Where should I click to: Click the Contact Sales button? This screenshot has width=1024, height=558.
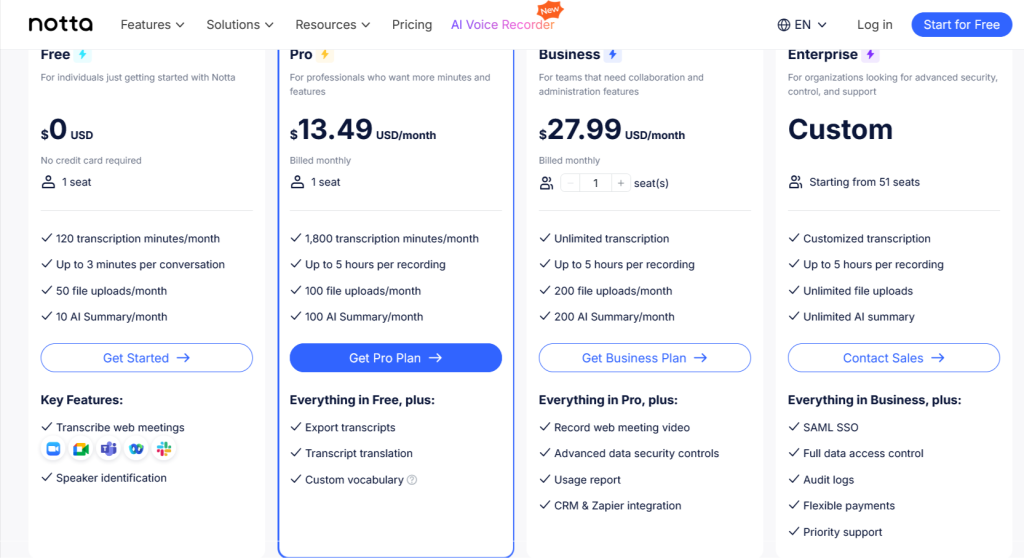point(893,358)
